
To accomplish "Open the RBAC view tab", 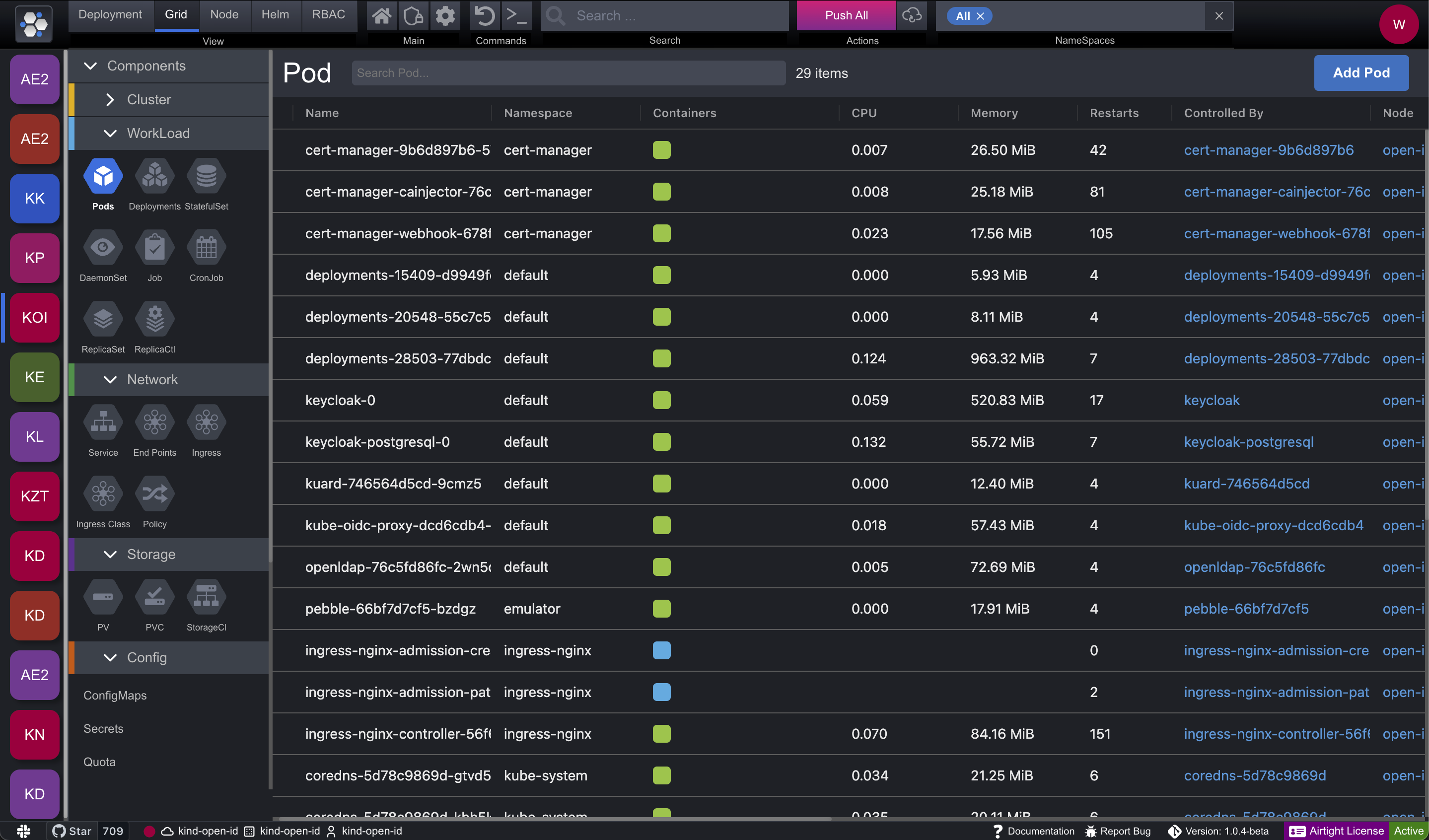I will tap(328, 15).
